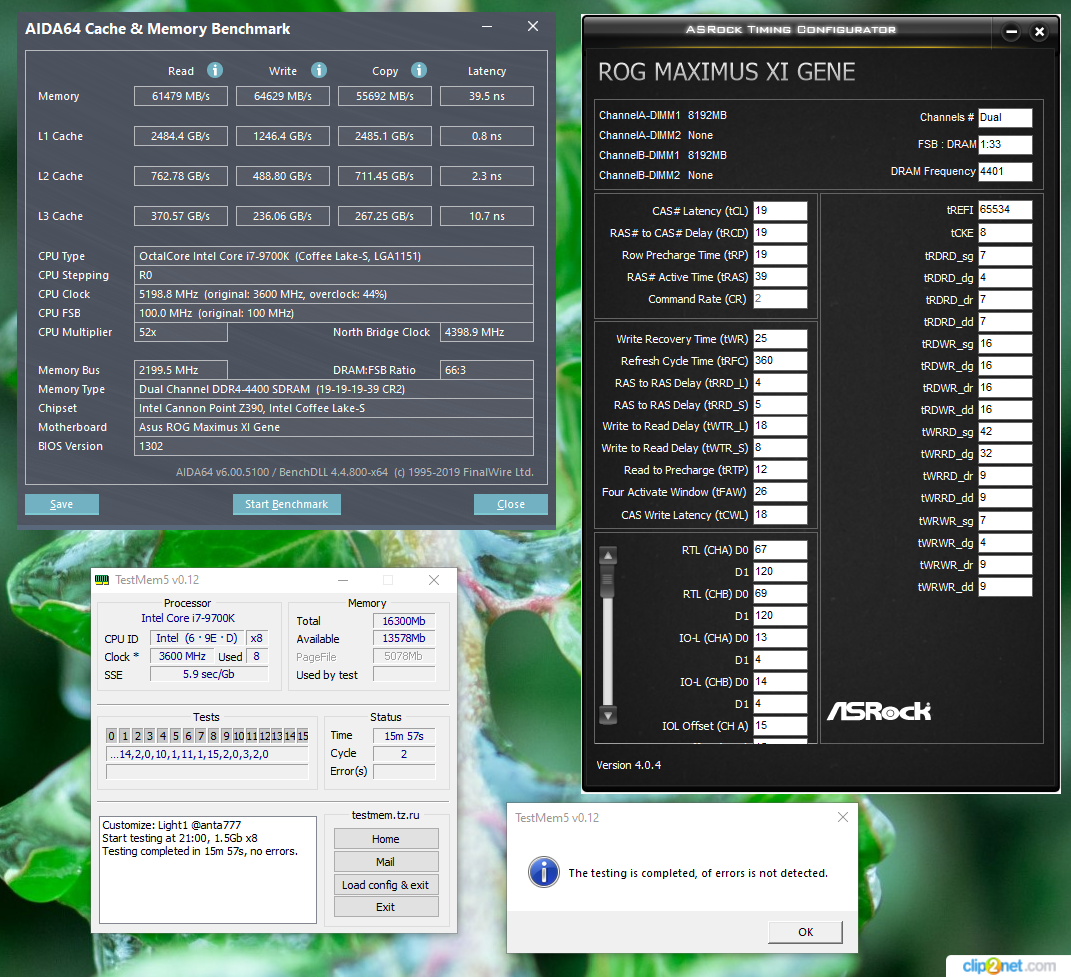The width and height of the screenshot is (1071, 977).
Task: Click the Four Activate Window (tFAW) field
Action: point(780,492)
